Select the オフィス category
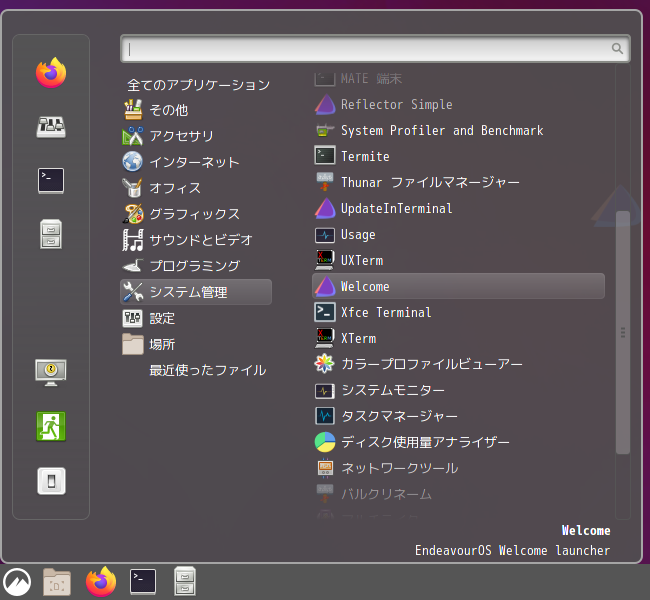Image resolution: width=650 pixels, height=600 pixels. coord(196,188)
